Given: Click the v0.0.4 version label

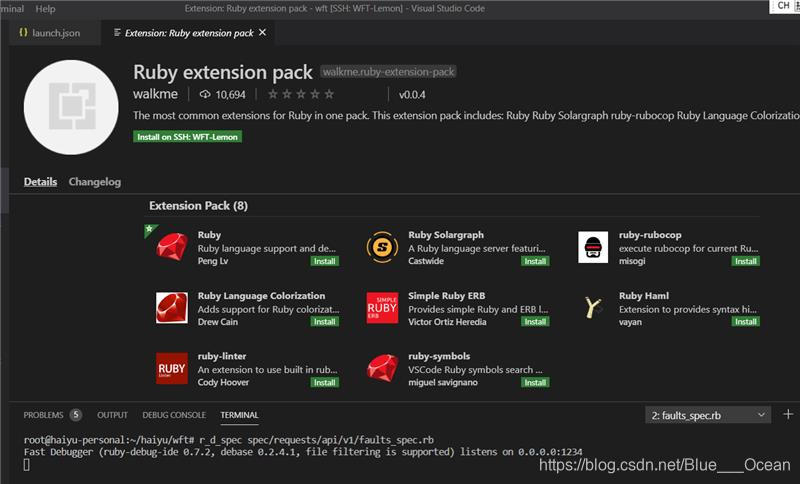Looking at the screenshot, I should [x=412, y=95].
